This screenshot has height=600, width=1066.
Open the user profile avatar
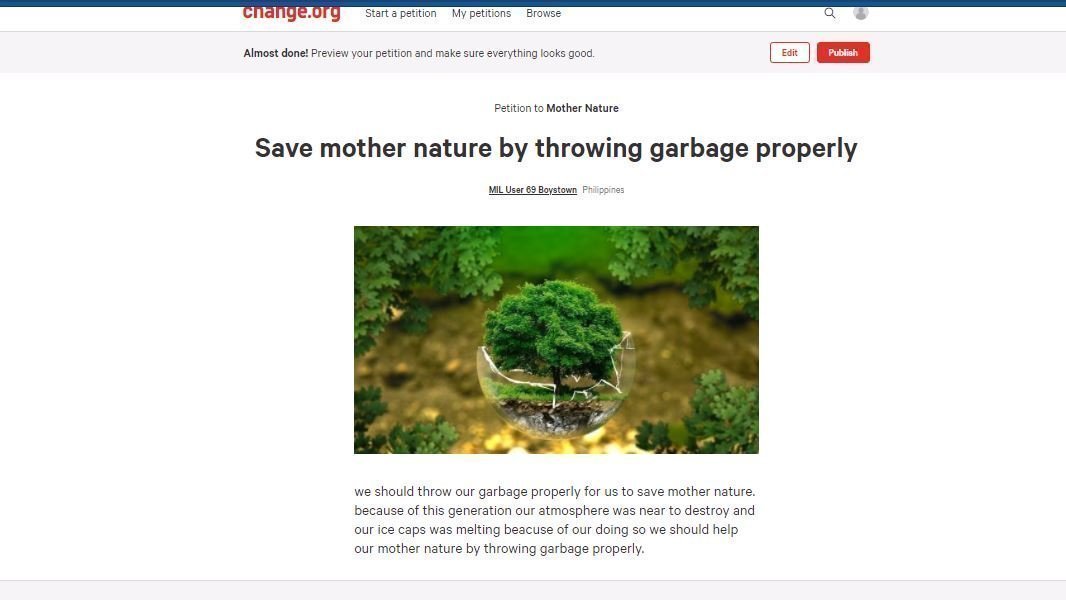point(861,13)
